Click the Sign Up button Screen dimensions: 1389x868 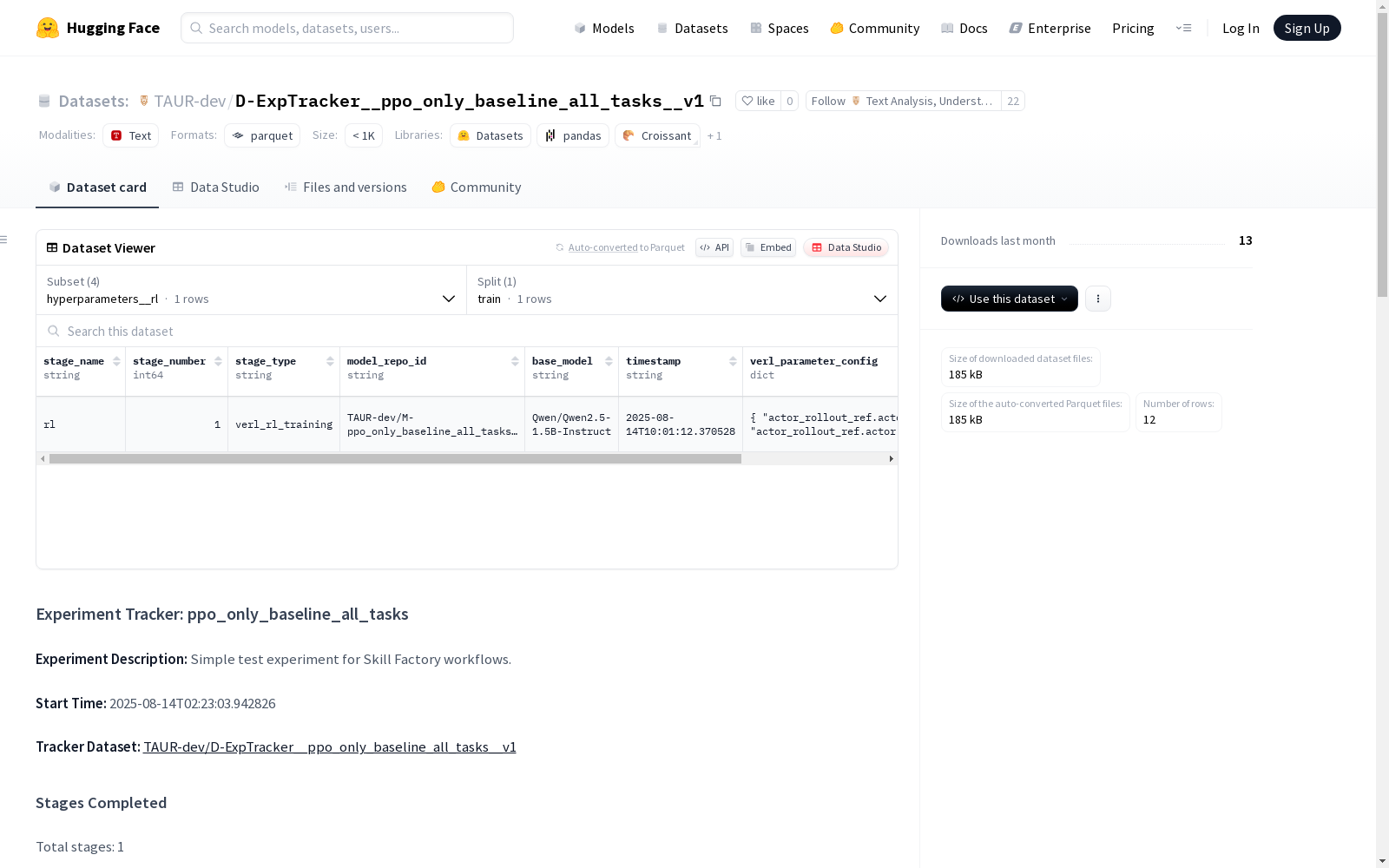click(1307, 28)
